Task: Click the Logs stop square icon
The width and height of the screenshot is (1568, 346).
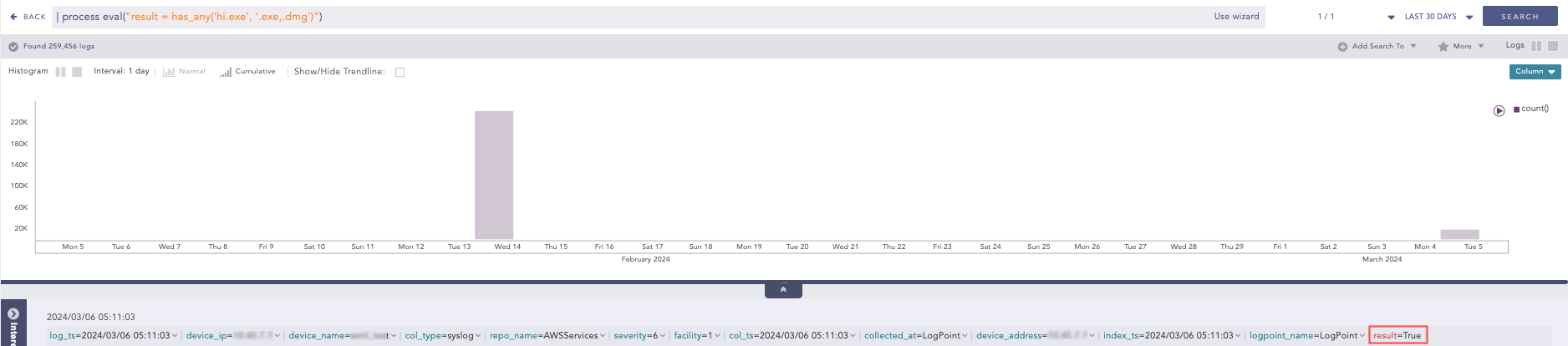Action: (x=1553, y=46)
